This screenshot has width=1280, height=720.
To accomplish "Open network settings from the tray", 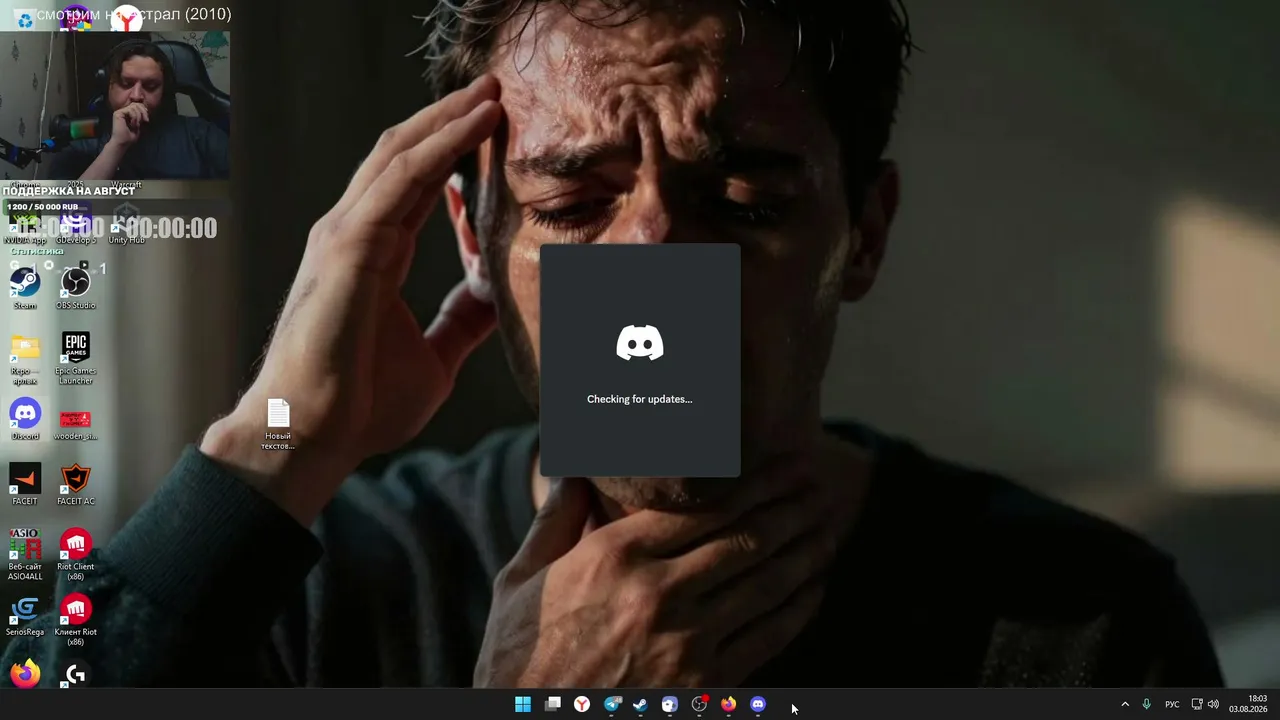I will coord(1197,705).
